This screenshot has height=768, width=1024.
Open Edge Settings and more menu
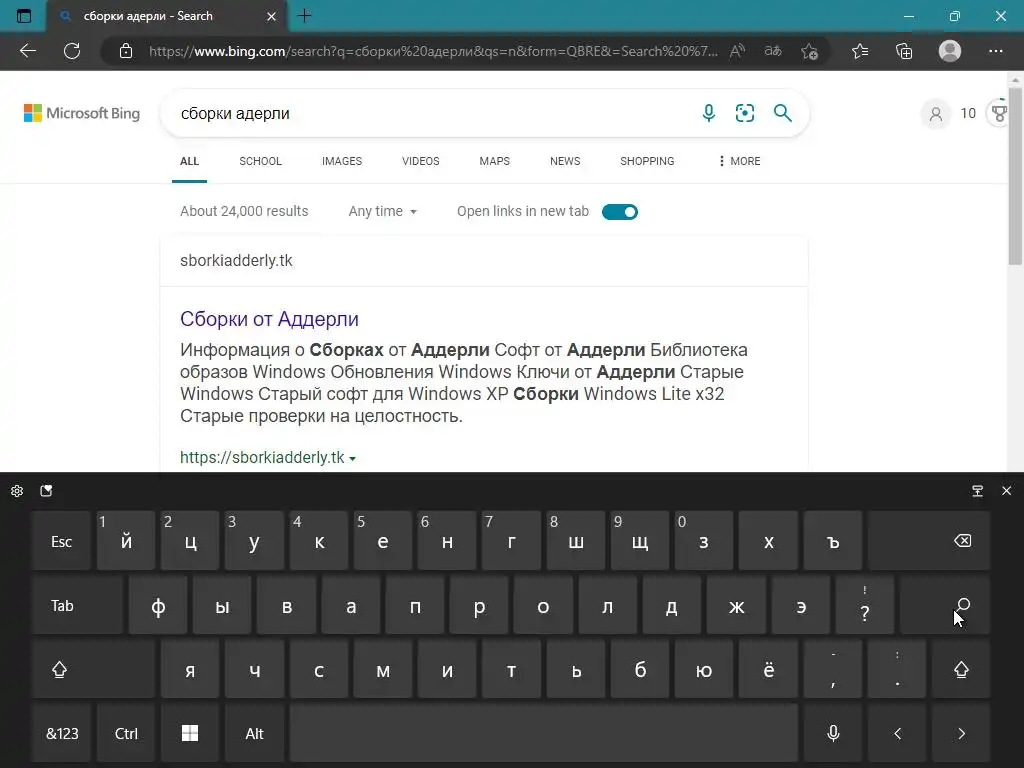point(996,51)
